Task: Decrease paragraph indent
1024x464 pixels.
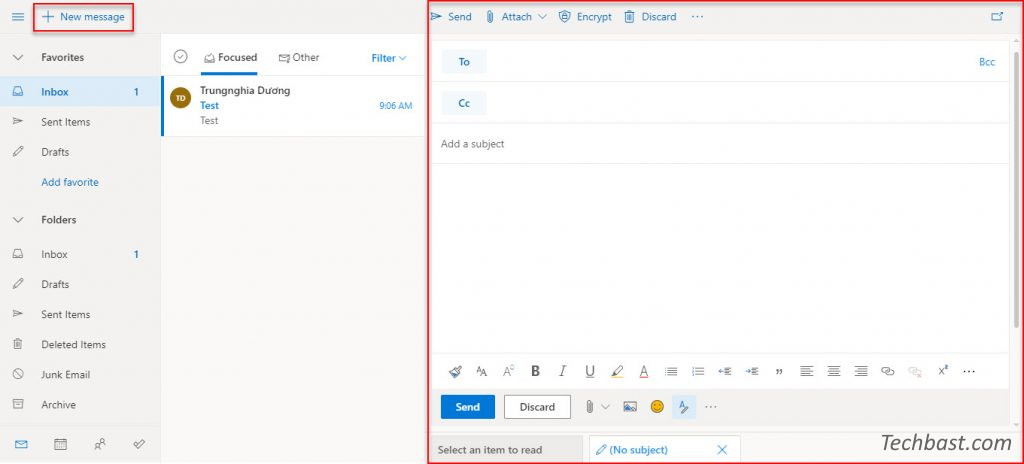Action: [x=725, y=371]
